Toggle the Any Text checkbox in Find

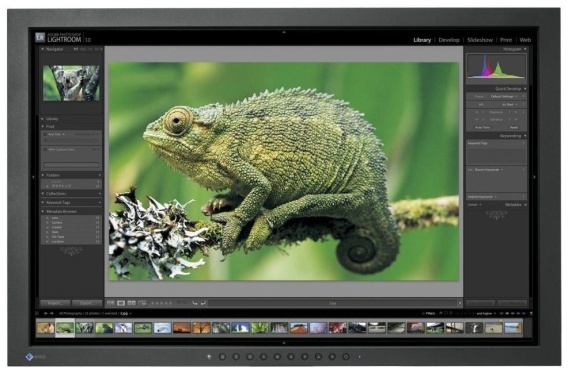point(45,134)
